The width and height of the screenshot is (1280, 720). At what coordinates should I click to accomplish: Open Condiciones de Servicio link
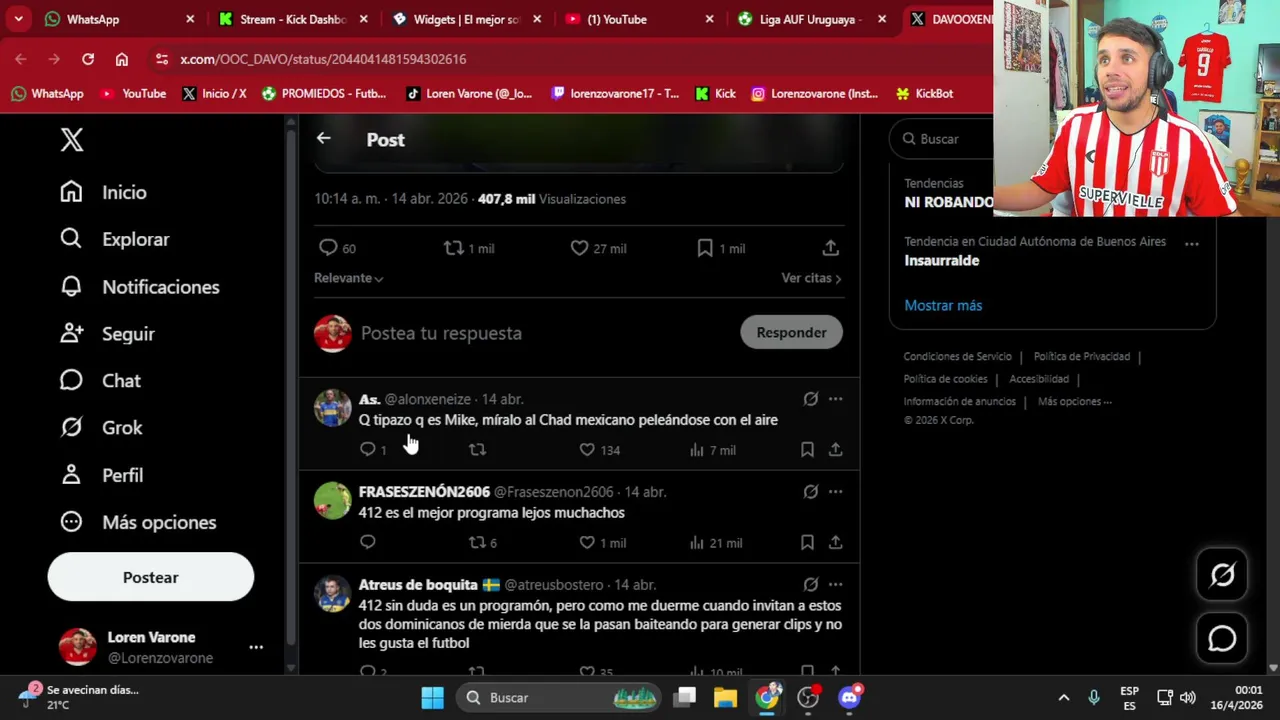pyautogui.click(x=957, y=357)
